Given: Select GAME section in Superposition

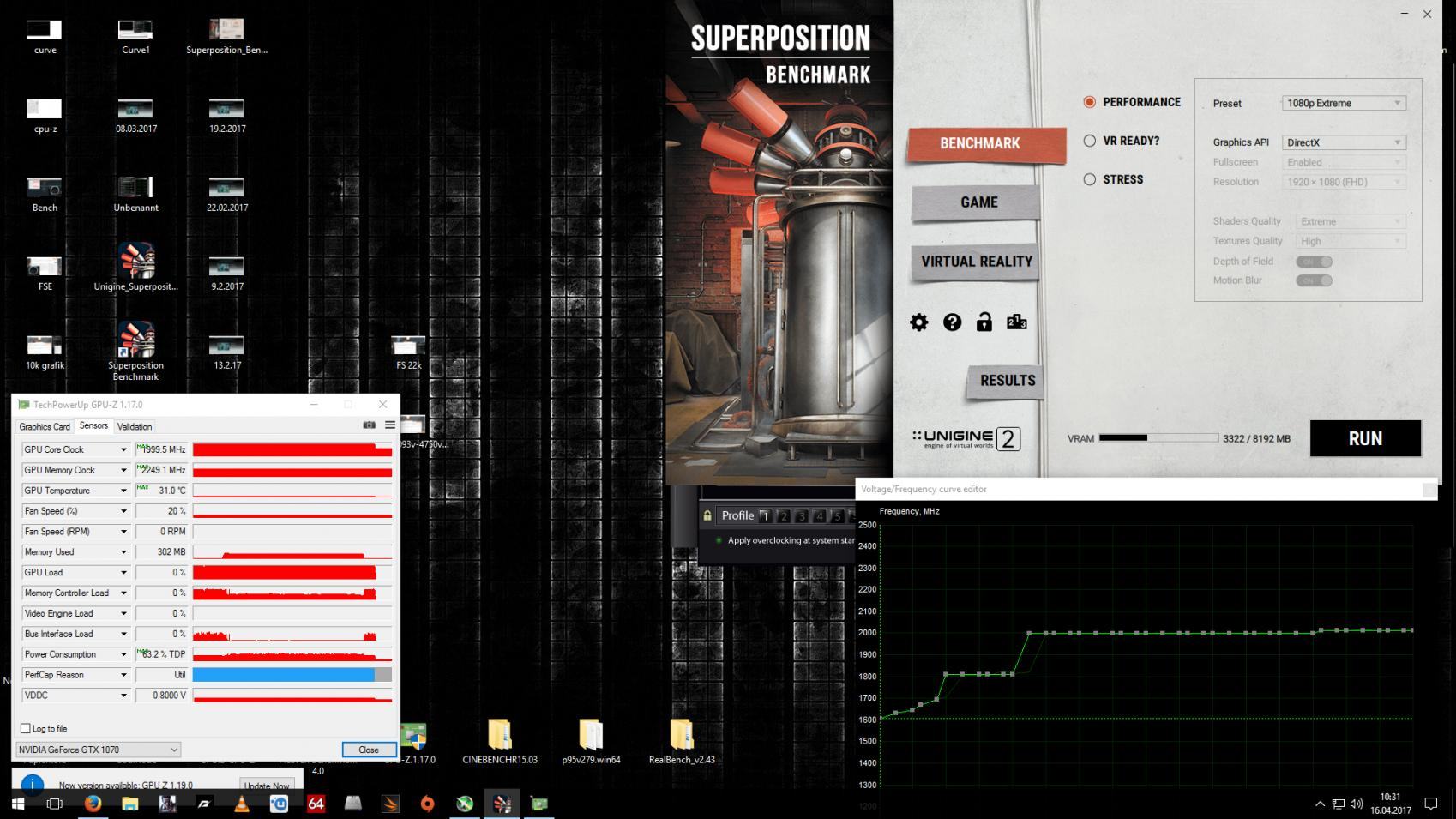Looking at the screenshot, I should pos(978,202).
